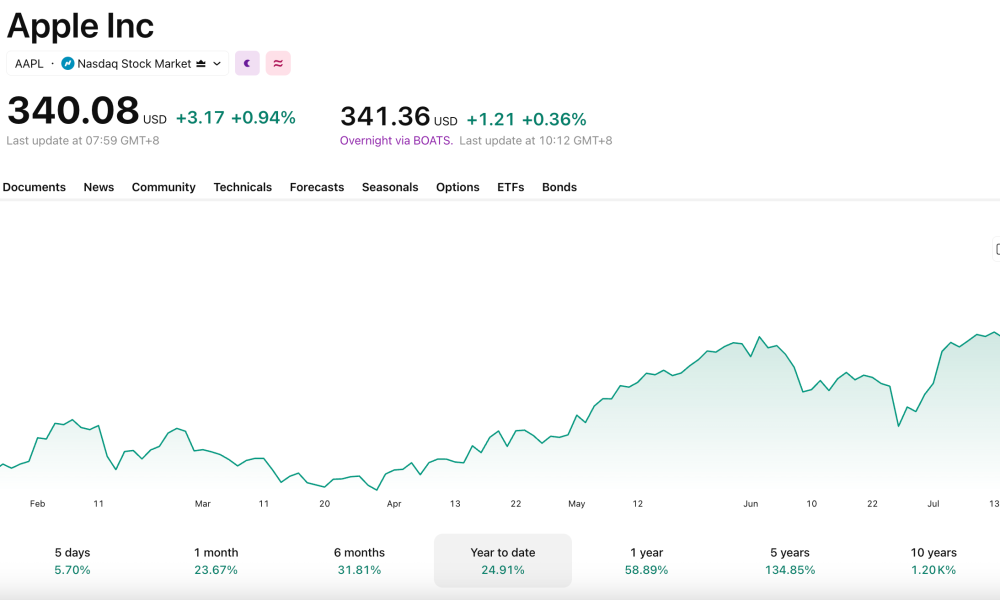Select the 1 year range
This screenshot has width=1000, height=600.
pos(647,560)
